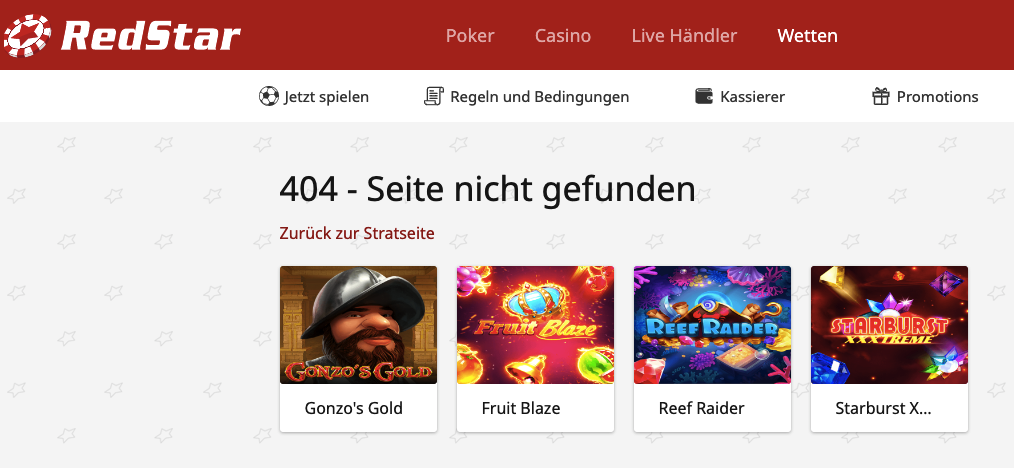Viewport: 1014px width, 468px height.
Task: Open the Promotions text link
Action: pyautogui.click(x=937, y=97)
